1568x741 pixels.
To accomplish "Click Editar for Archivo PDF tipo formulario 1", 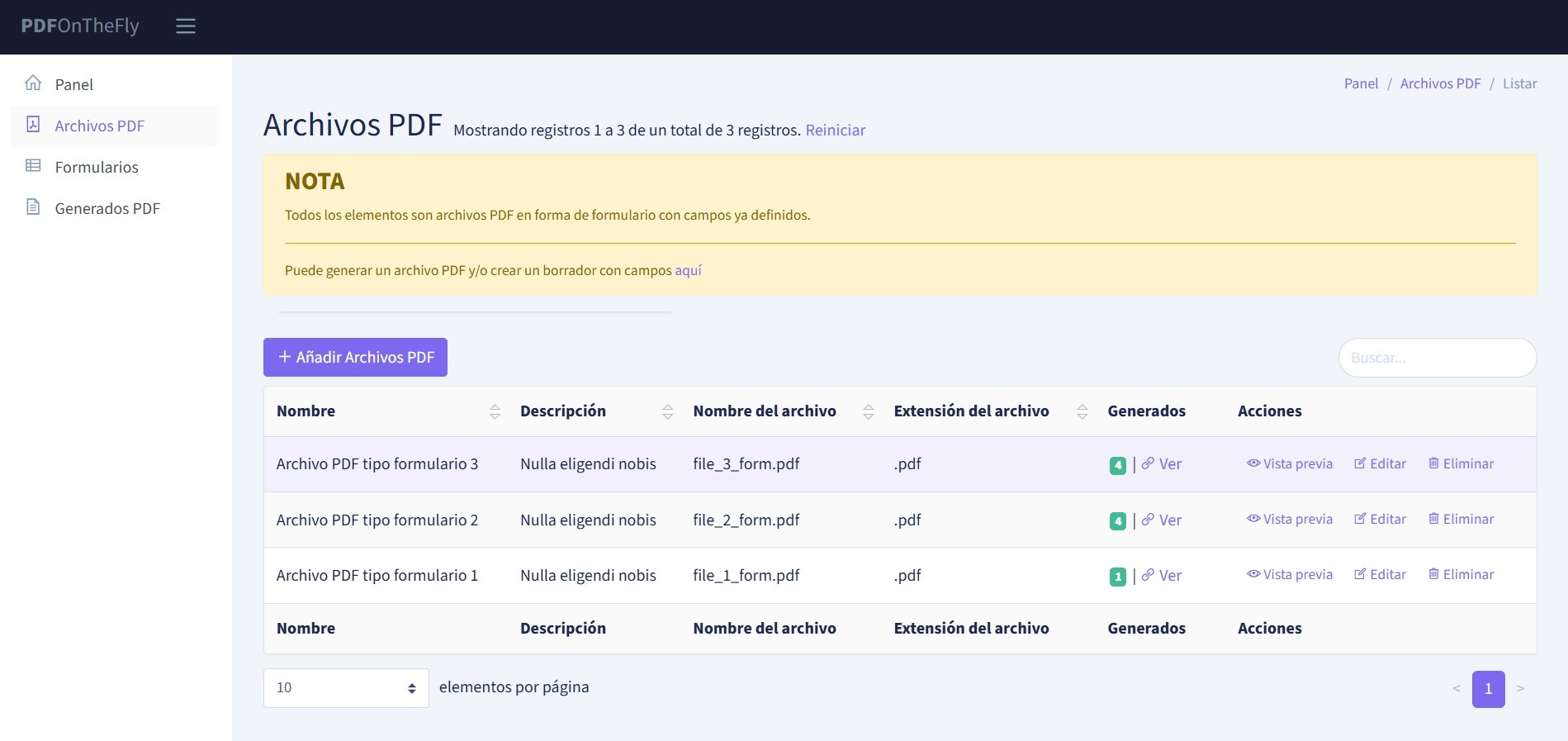I will pos(1380,574).
